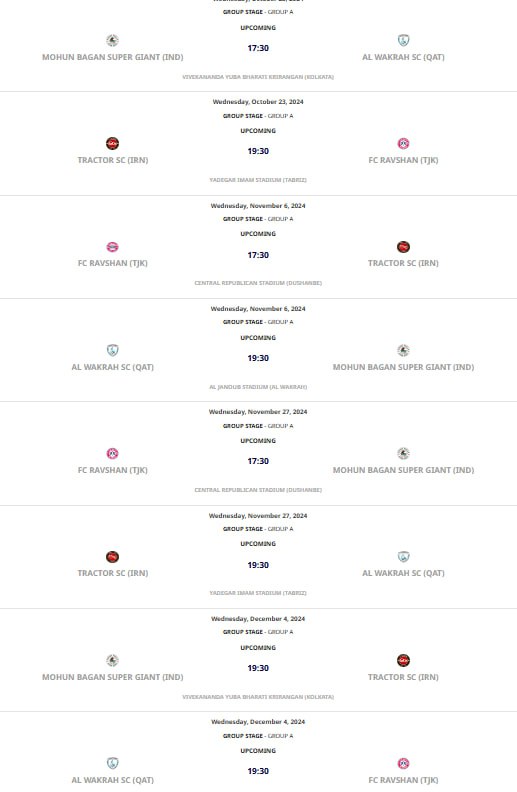This screenshot has width=517, height=792.
Task: Open 17:30 kickoff time on November 27
Action: [x=258, y=461]
